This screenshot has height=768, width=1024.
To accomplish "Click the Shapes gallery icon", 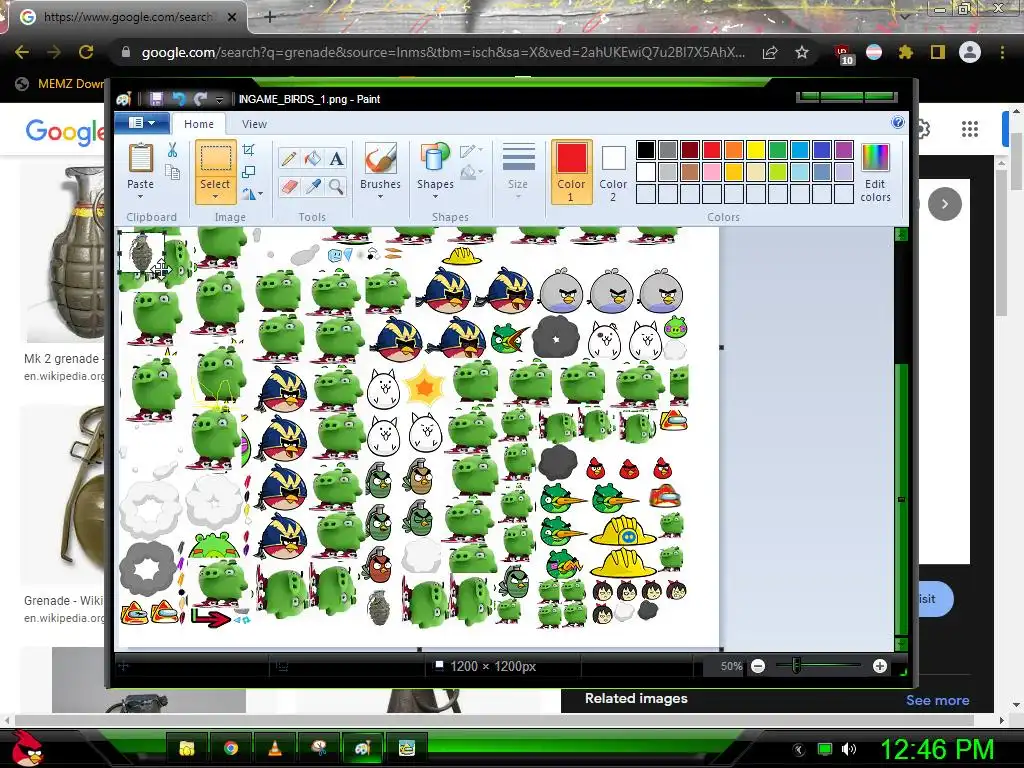I will pos(435,159).
